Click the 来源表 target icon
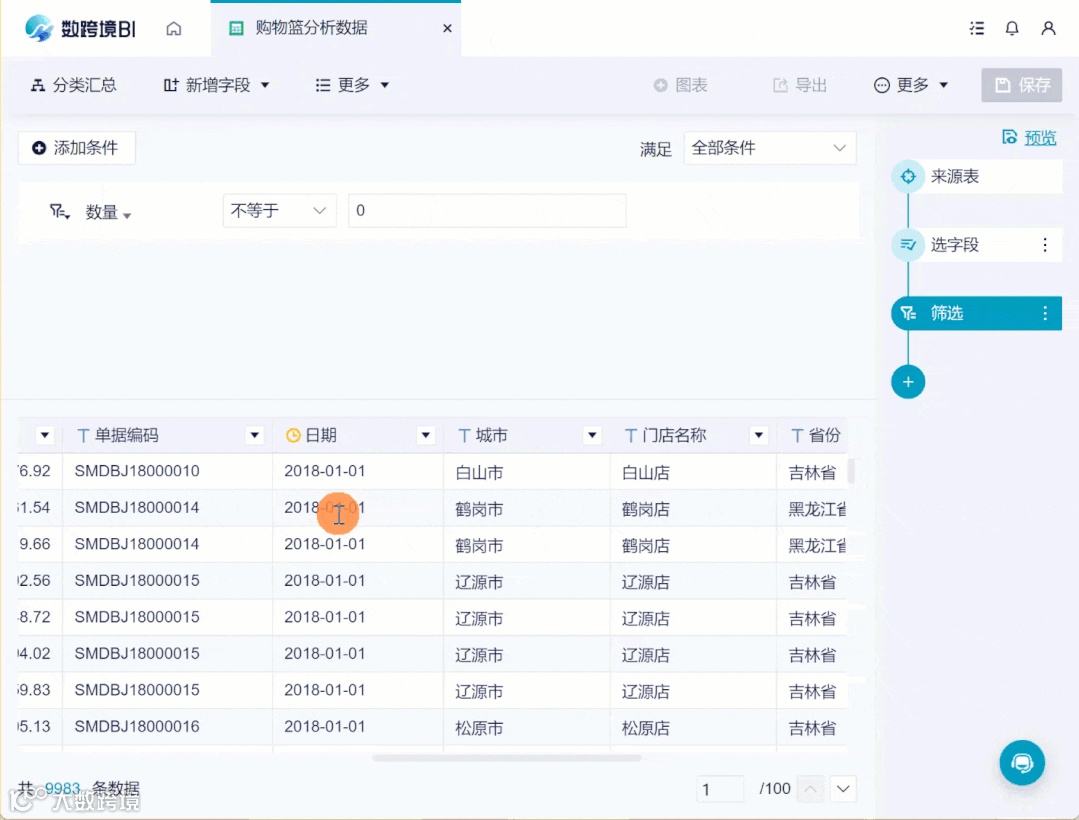This screenshot has width=1079, height=820. point(908,176)
